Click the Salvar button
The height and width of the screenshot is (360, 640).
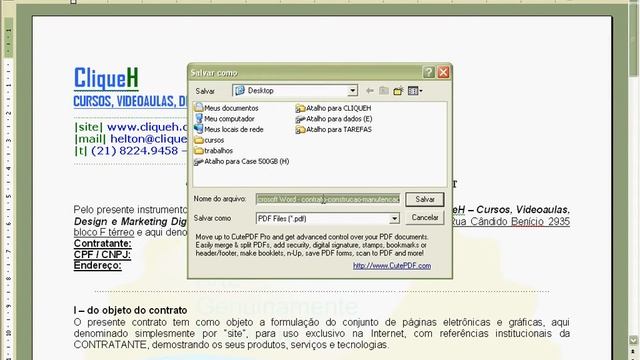tap(424, 199)
